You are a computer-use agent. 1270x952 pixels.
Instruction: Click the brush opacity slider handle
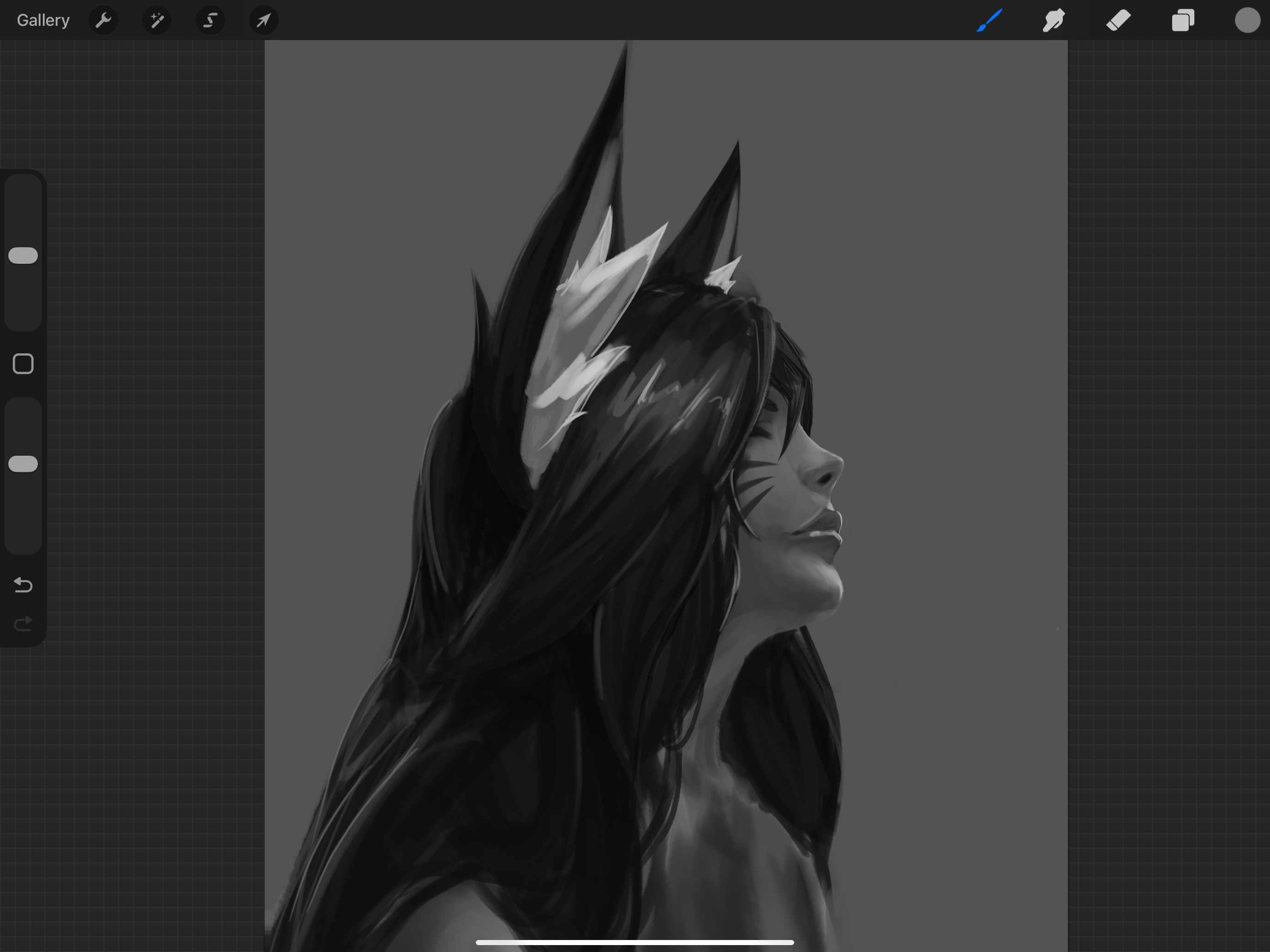point(23,464)
